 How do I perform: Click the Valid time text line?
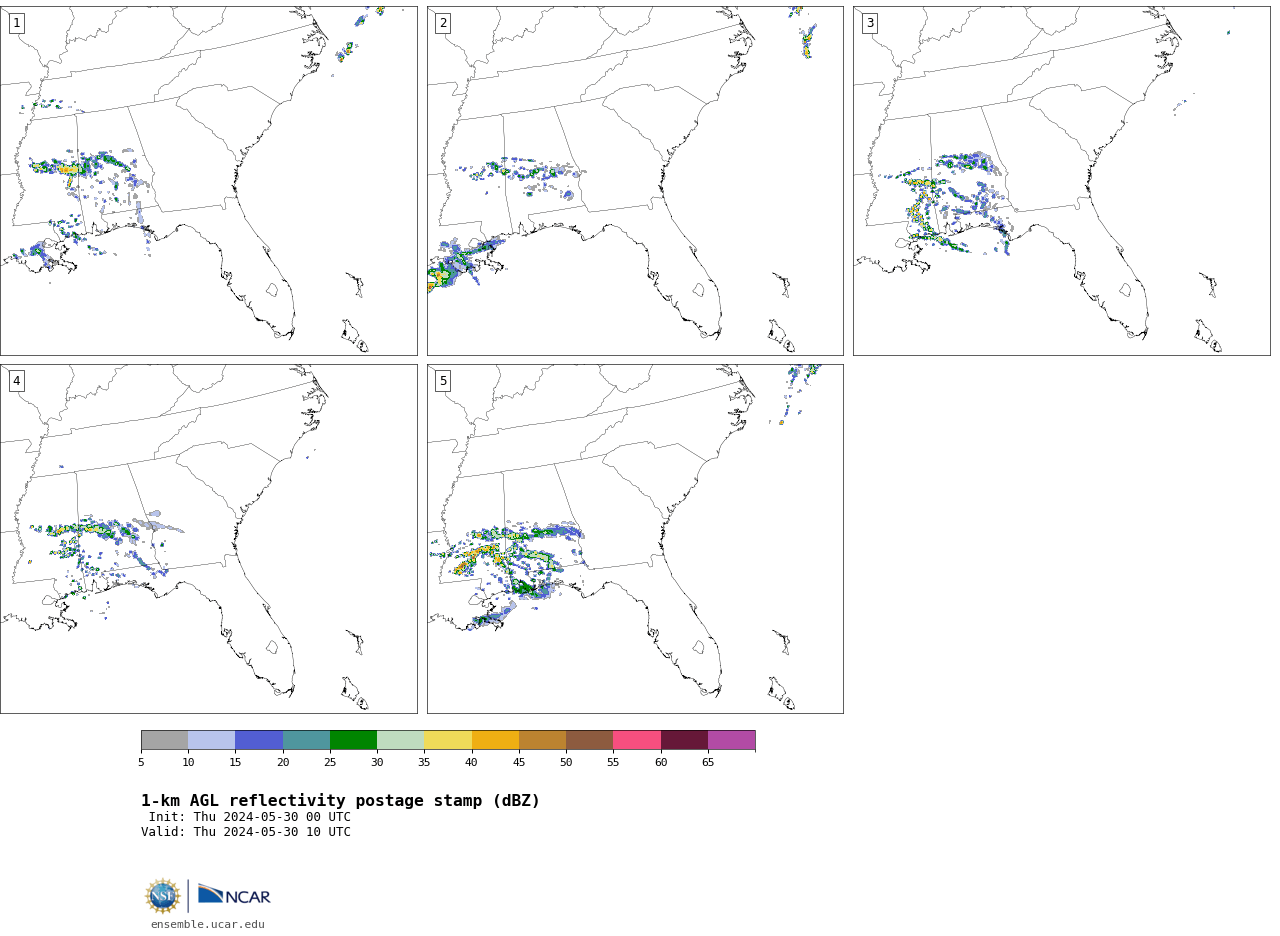[x=246, y=832]
